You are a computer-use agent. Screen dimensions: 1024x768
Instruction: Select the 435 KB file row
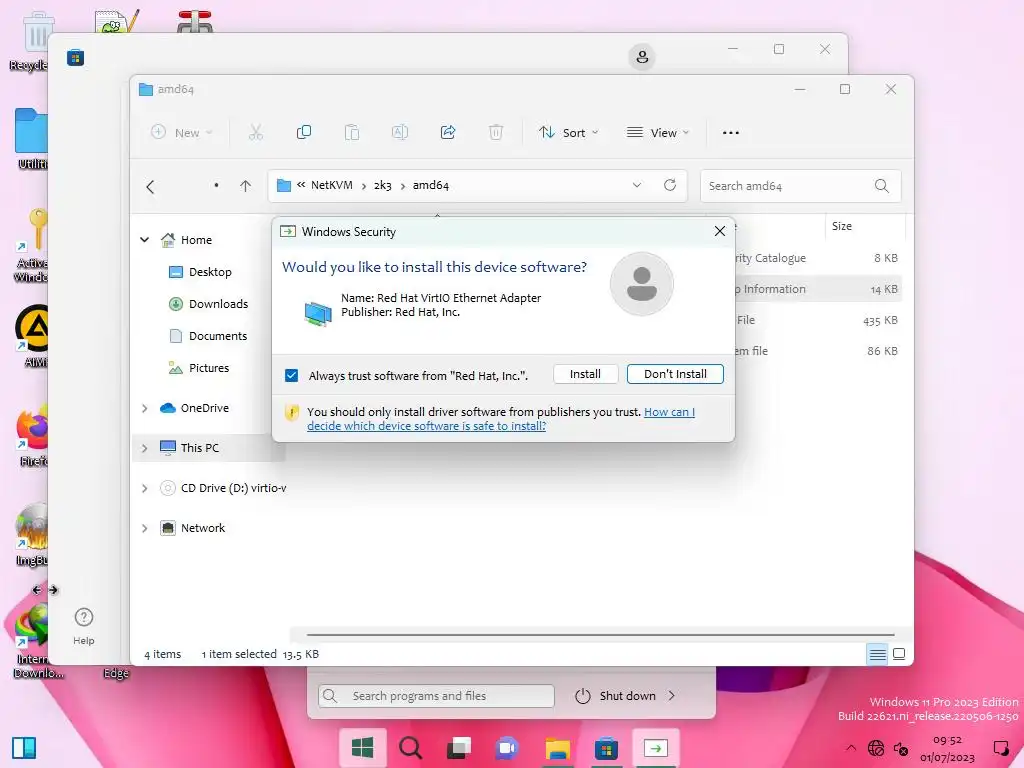click(x=818, y=320)
